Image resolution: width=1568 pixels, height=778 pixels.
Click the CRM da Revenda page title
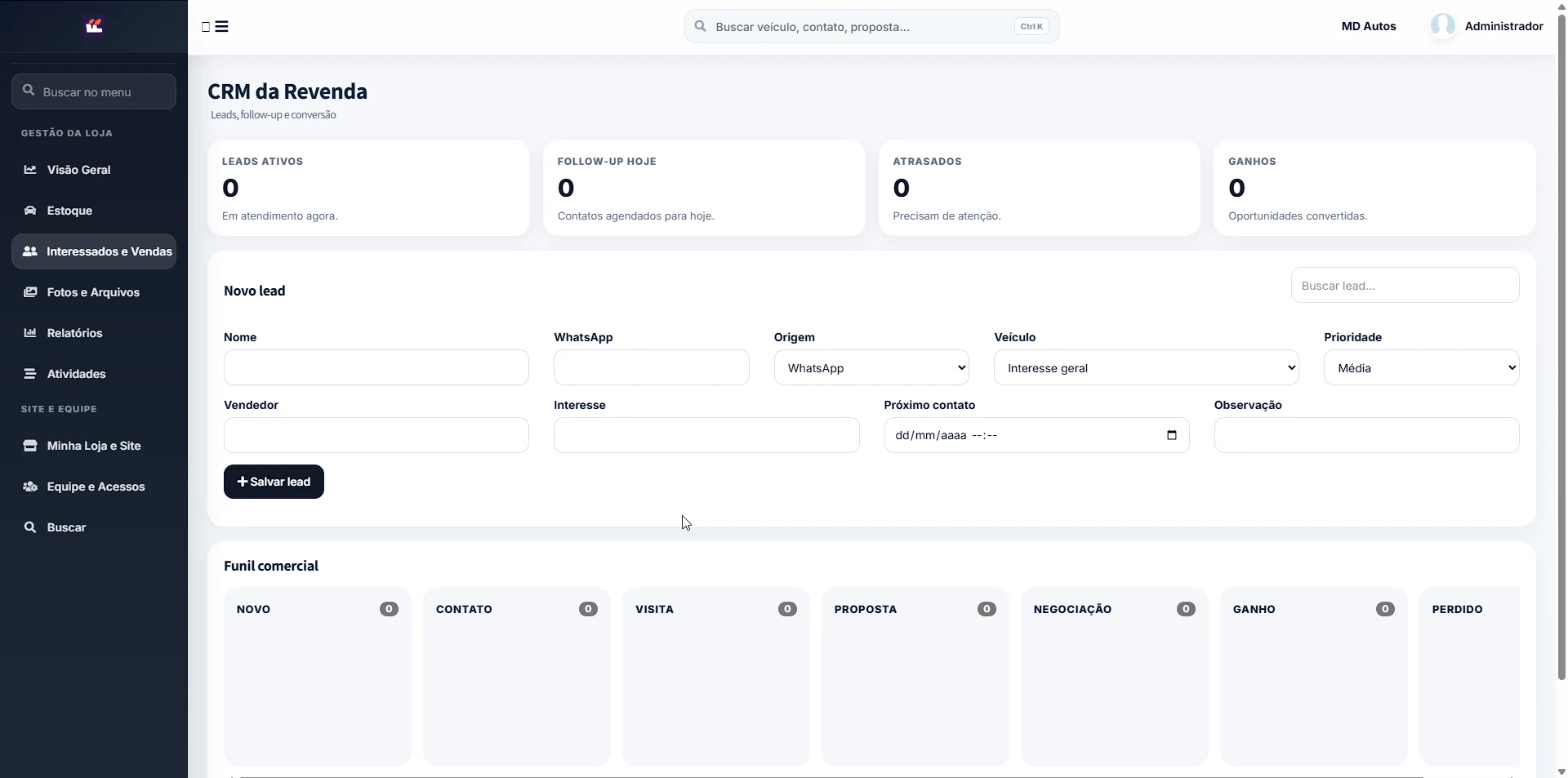point(287,91)
